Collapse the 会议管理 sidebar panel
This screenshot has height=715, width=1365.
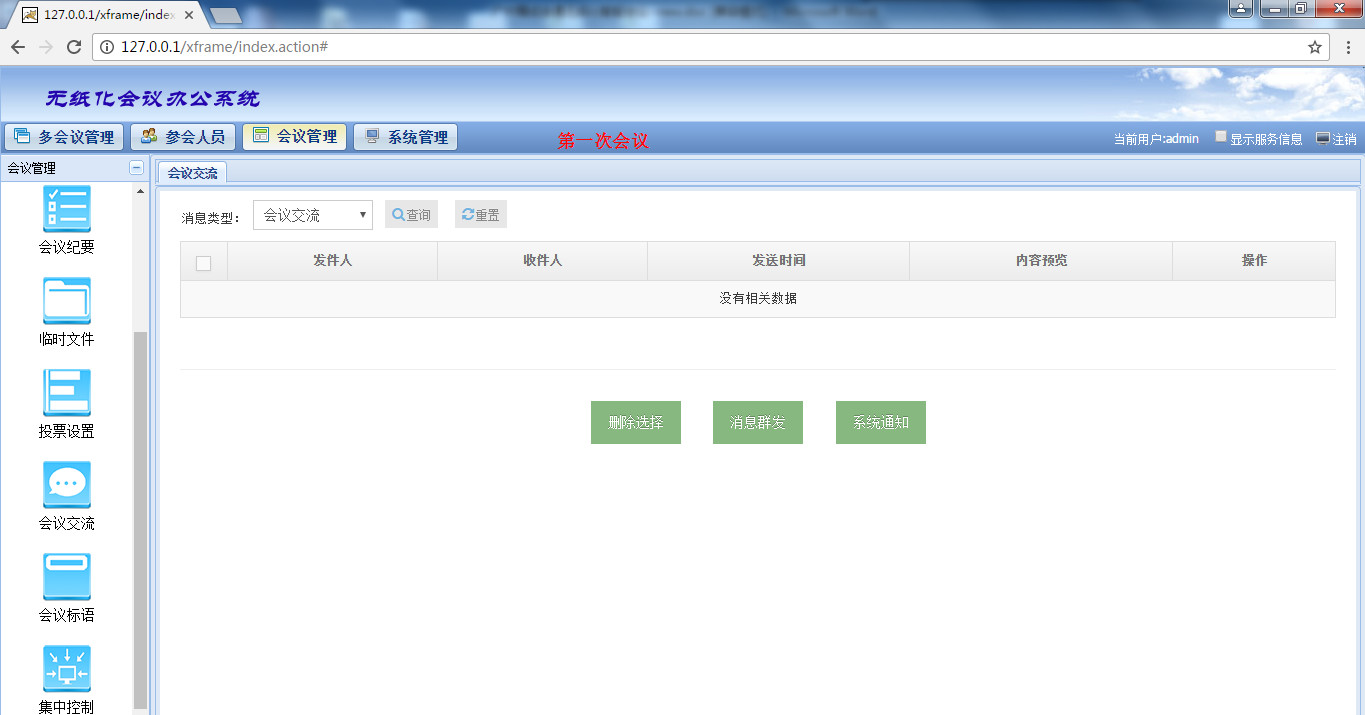click(x=137, y=168)
